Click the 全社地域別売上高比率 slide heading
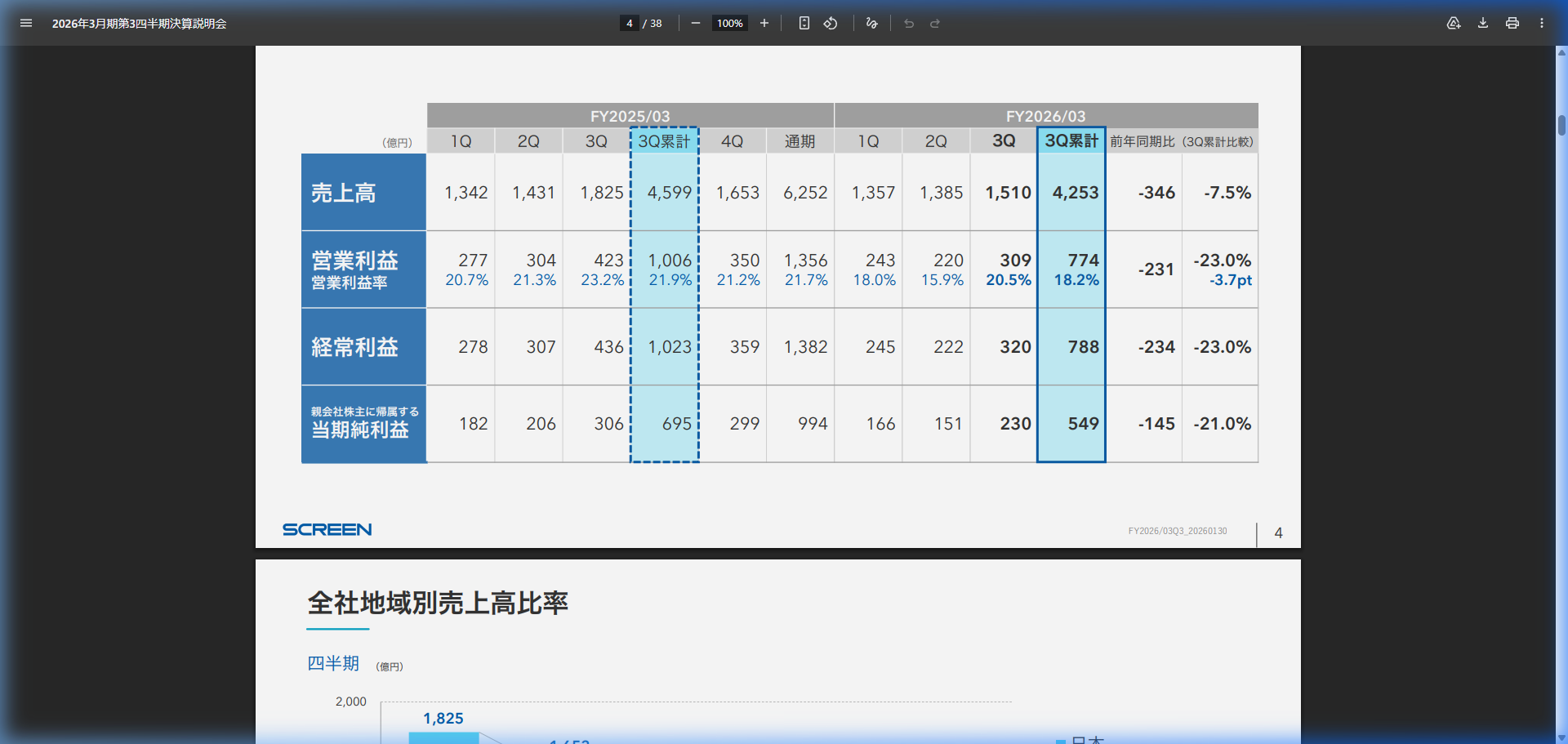Screen dimensions: 1568x744 pyautogui.click(x=438, y=604)
